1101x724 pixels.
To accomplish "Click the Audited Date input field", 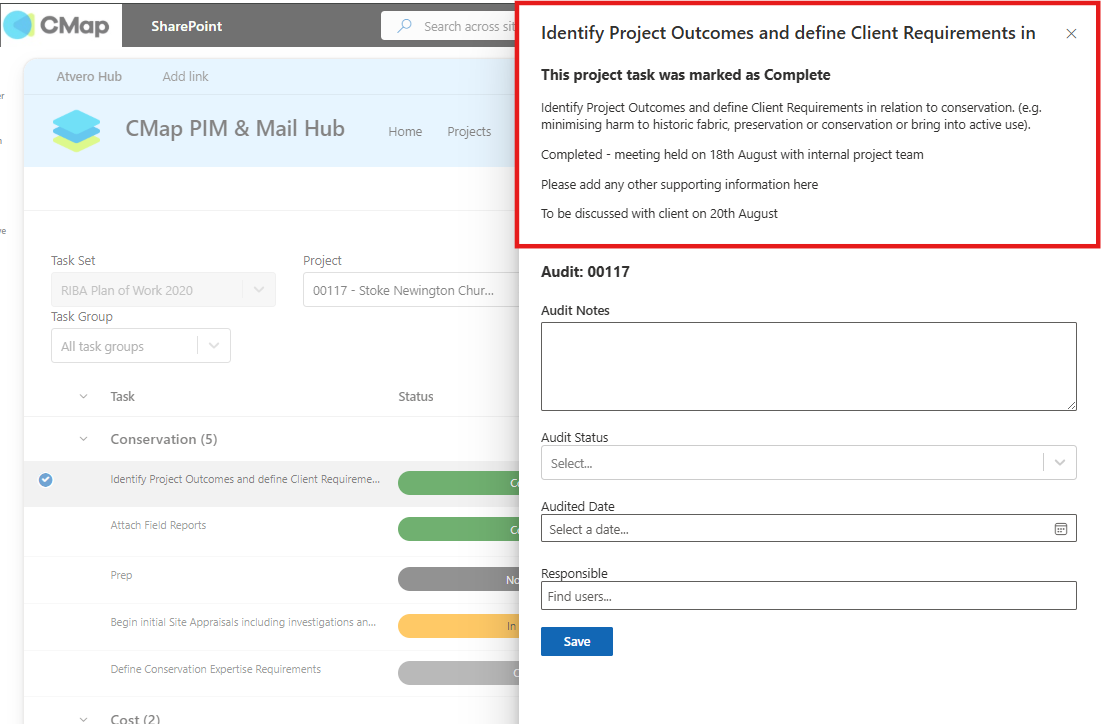I will point(808,529).
